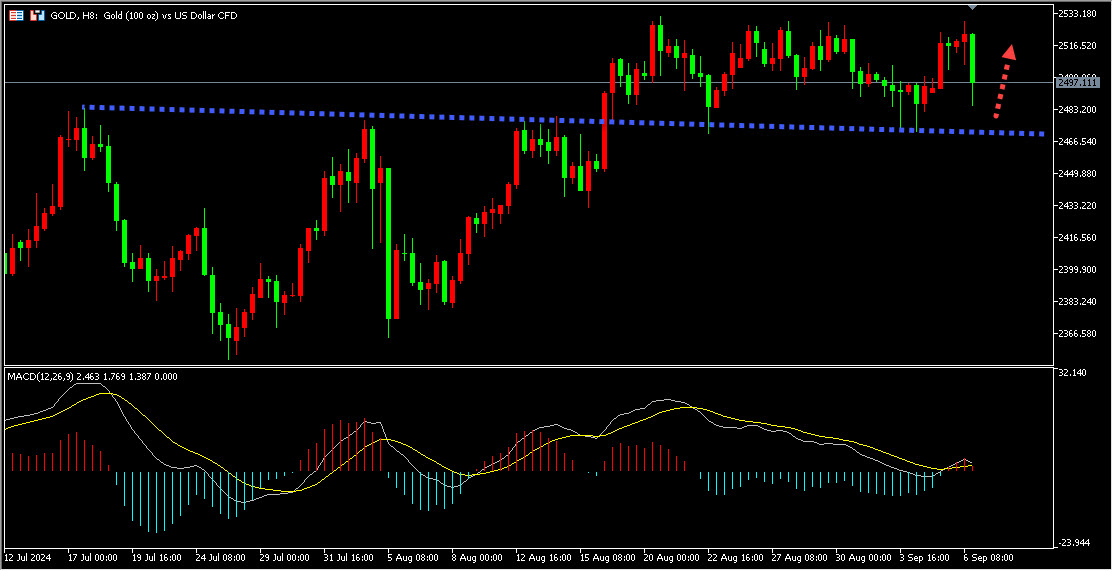Click the grey chart shift triangle marker
The height and width of the screenshot is (571, 1113).
[x=972, y=6]
